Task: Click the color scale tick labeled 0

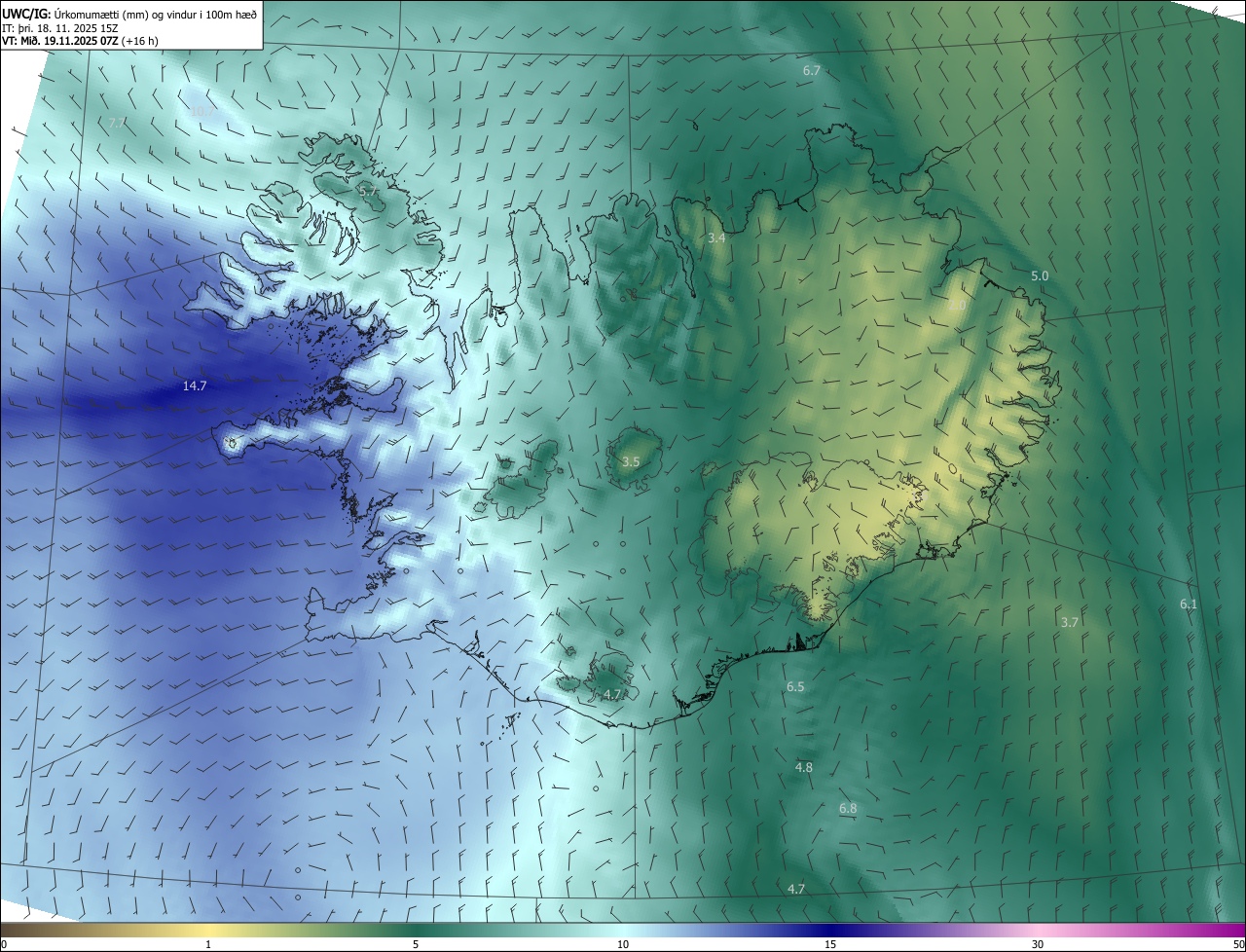Action: [4, 944]
